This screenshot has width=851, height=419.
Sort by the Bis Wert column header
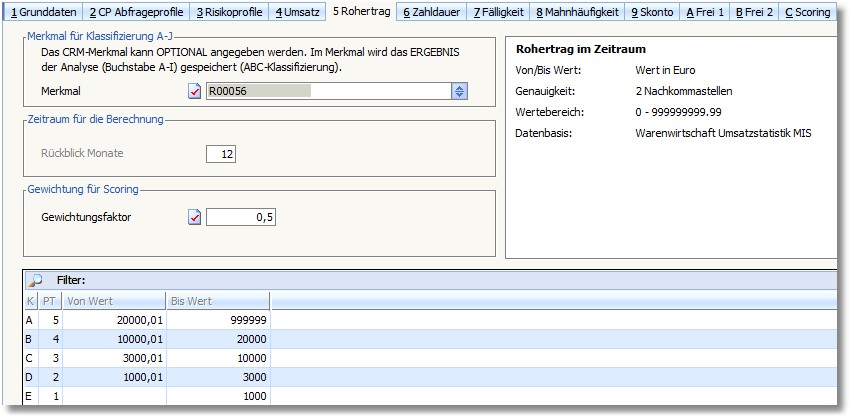(218, 300)
